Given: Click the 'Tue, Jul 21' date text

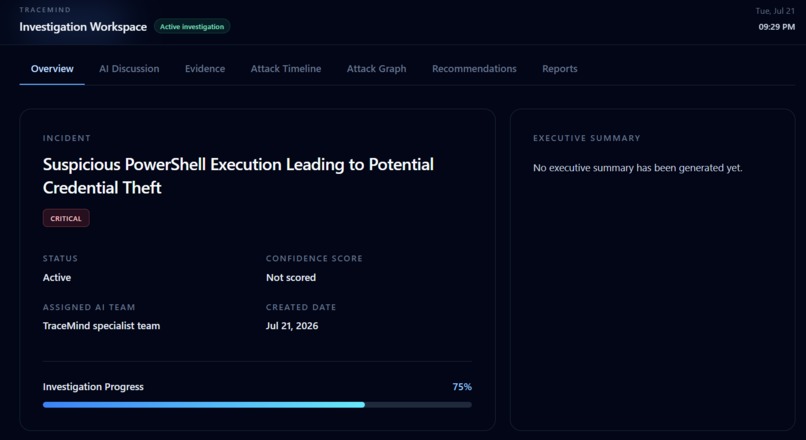Looking at the screenshot, I should [x=775, y=11].
